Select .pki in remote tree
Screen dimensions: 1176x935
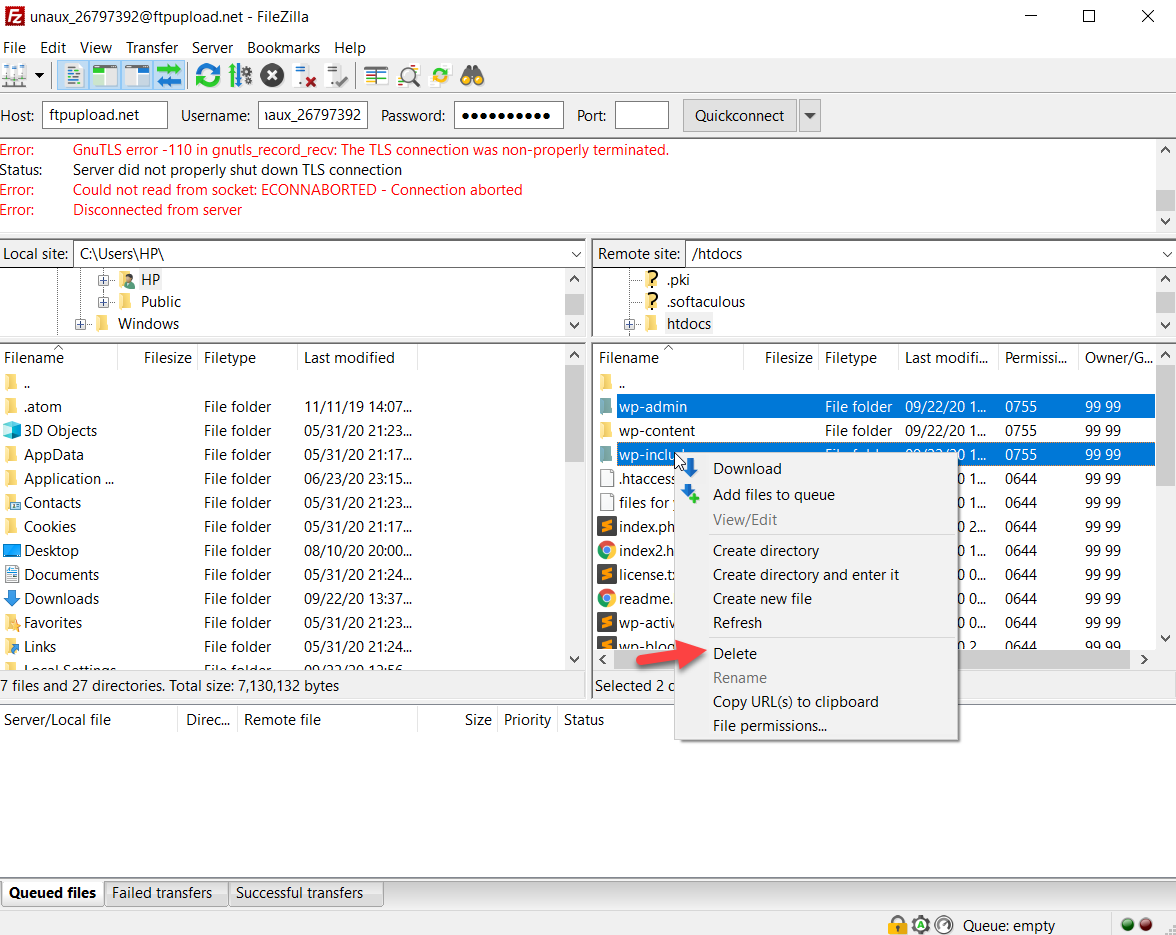[x=678, y=280]
